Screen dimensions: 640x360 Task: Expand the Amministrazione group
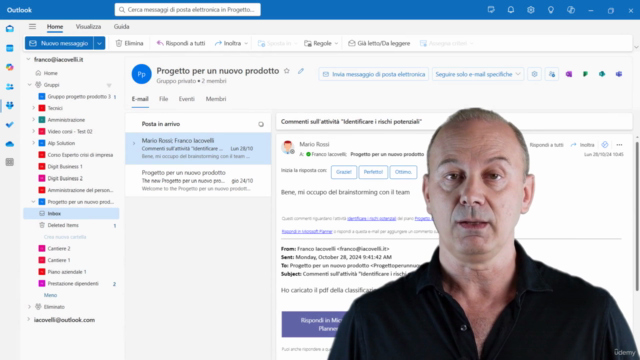33,120
